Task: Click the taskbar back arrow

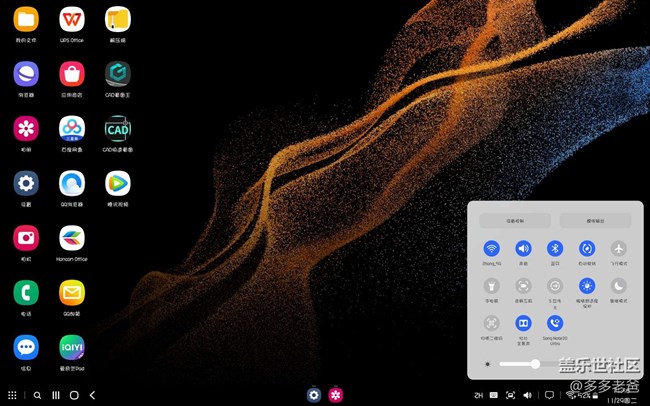Action: point(92,395)
